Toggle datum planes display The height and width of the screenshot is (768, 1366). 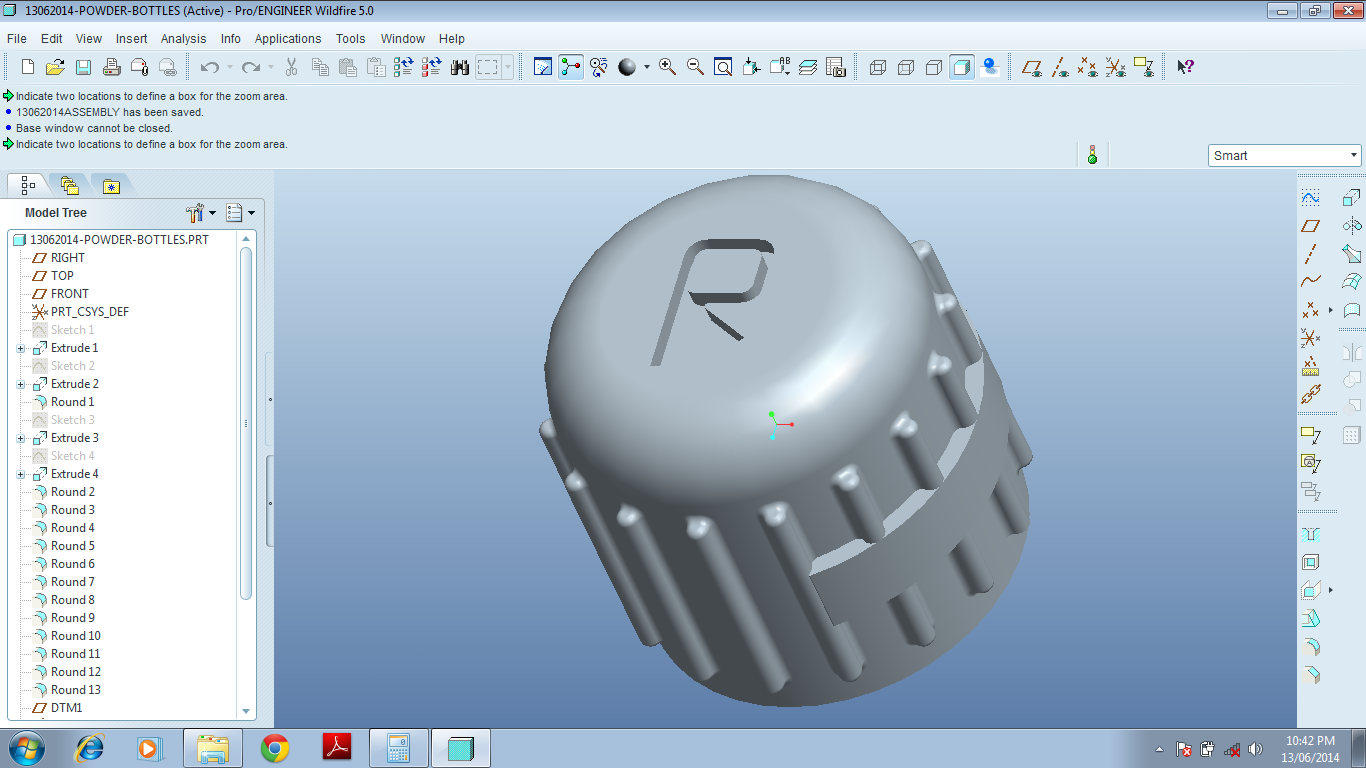[1032, 67]
